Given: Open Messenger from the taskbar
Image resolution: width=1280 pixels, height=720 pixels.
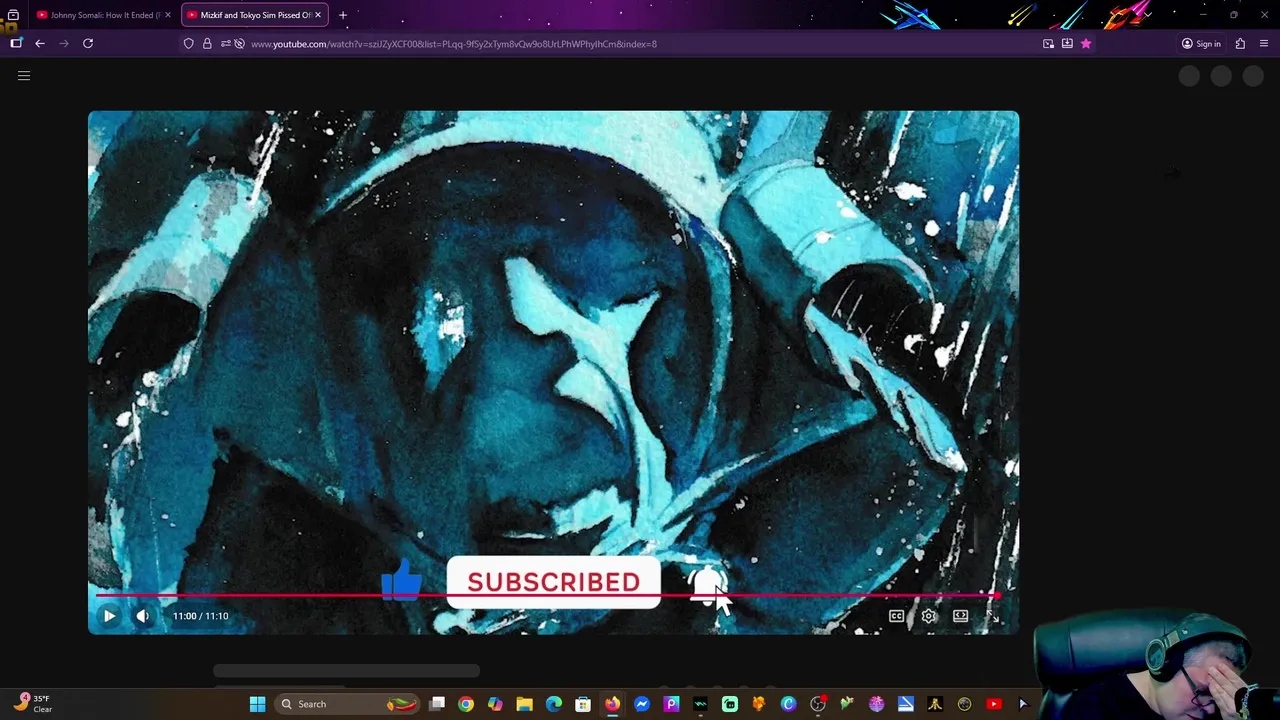Looking at the screenshot, I should pos(642,704).
